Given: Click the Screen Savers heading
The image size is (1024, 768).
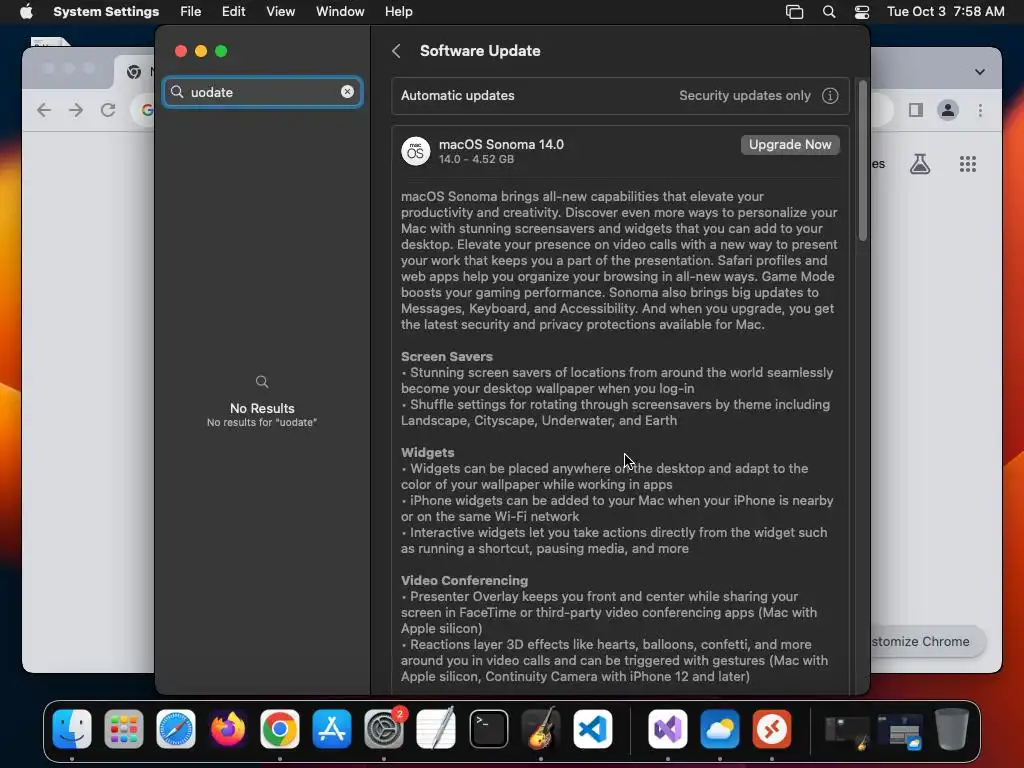Looking at the screenshot, I should point(447,357).
